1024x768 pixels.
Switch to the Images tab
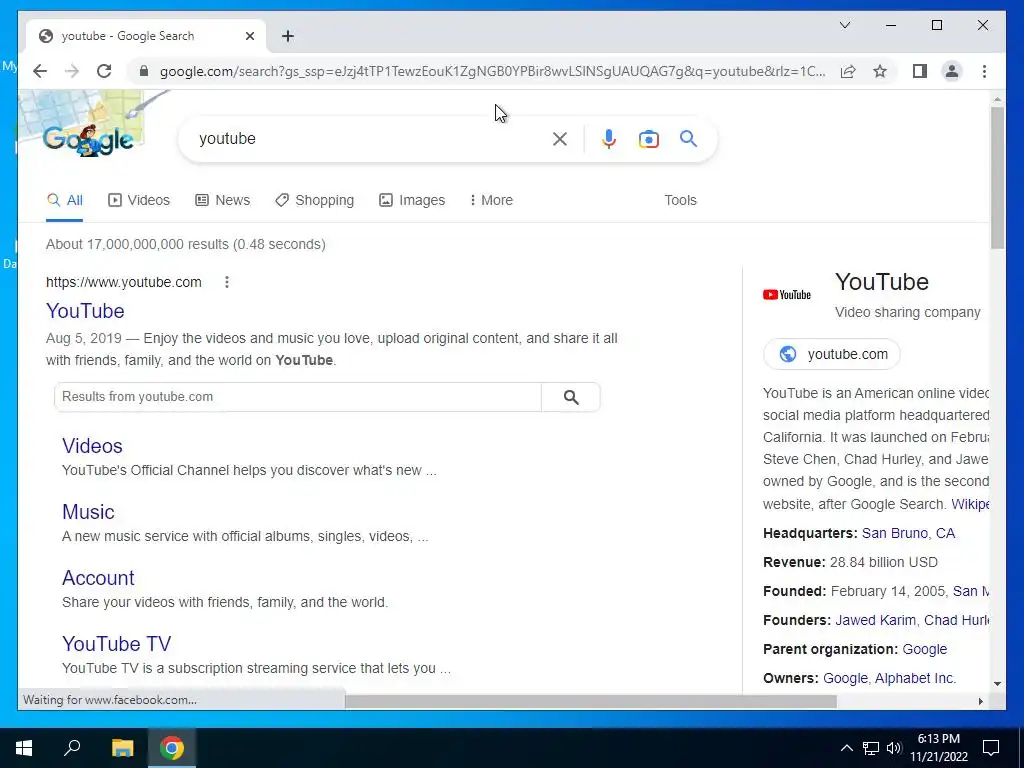click(x=412, y=200)
